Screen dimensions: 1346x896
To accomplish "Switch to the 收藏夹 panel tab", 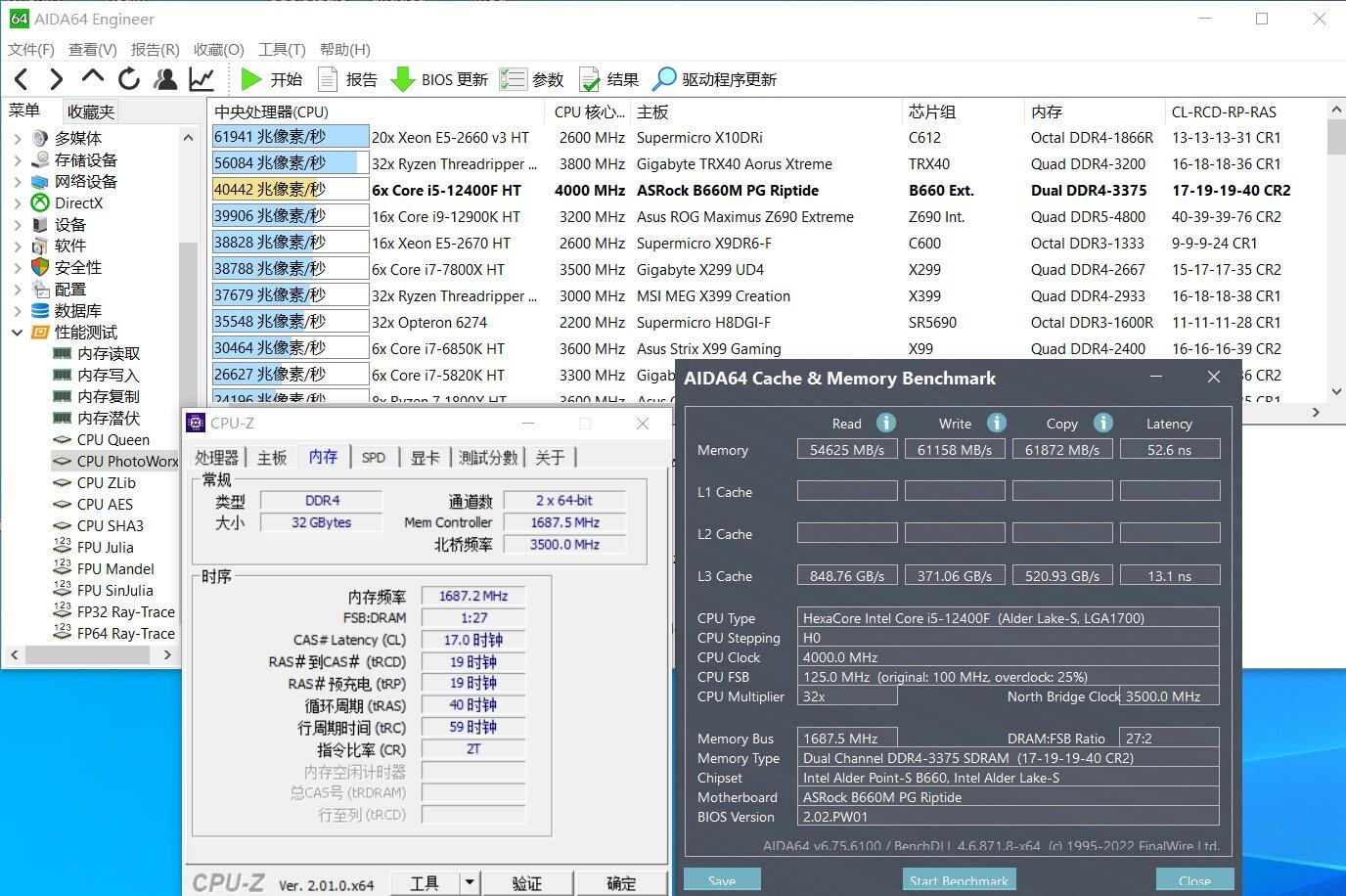I will coord(91,112).
